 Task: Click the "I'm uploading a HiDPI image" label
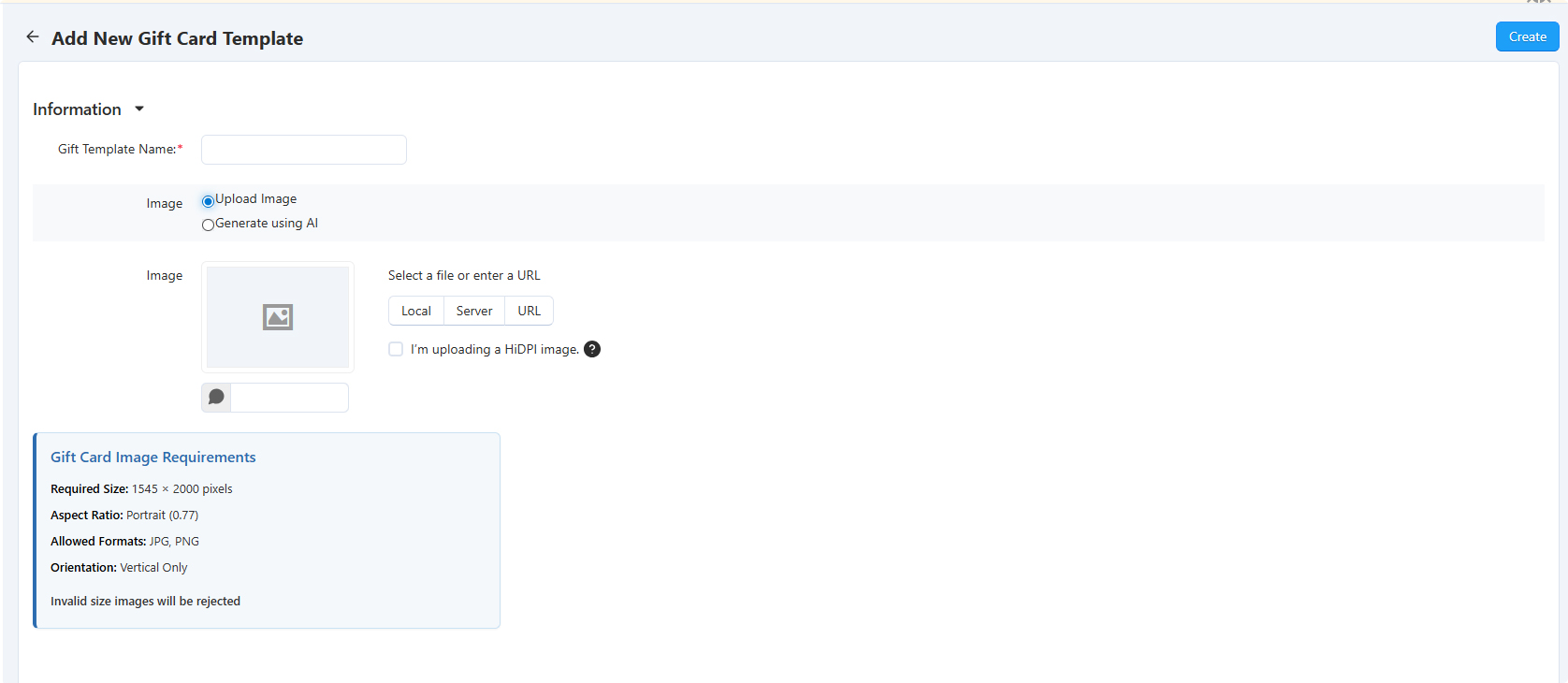point(494,349)
